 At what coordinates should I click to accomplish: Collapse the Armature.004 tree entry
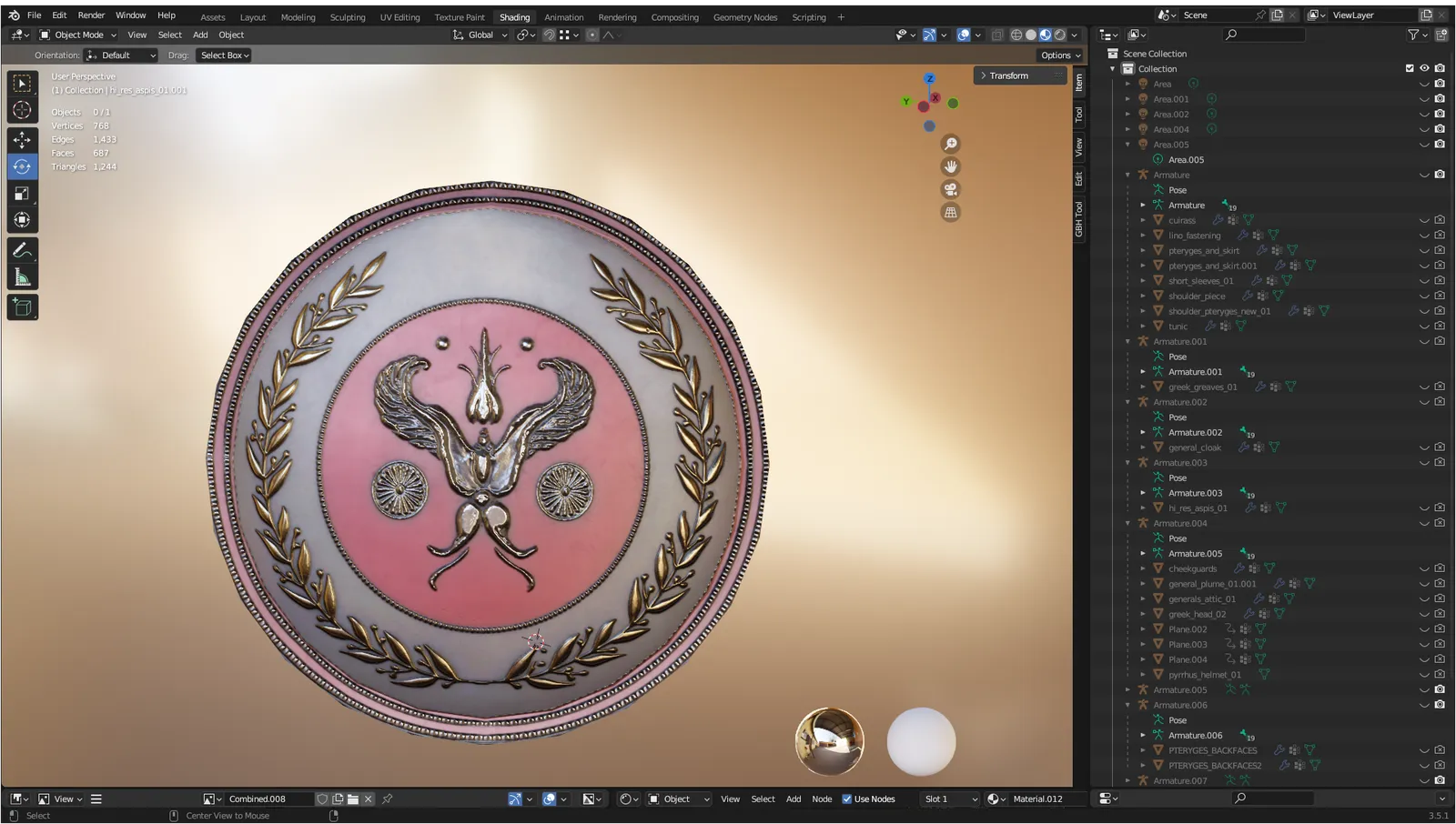1127,523
